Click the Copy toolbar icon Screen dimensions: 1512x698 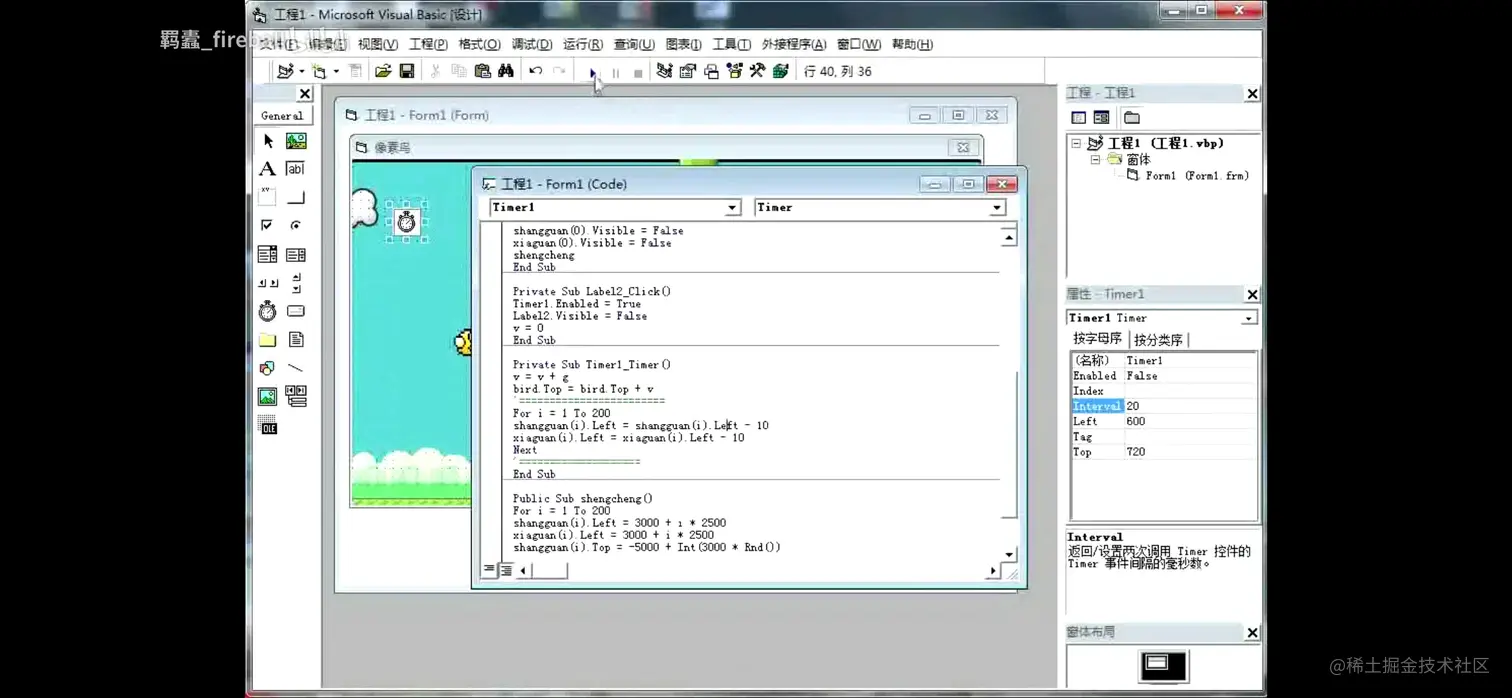(x=459, y=71)
